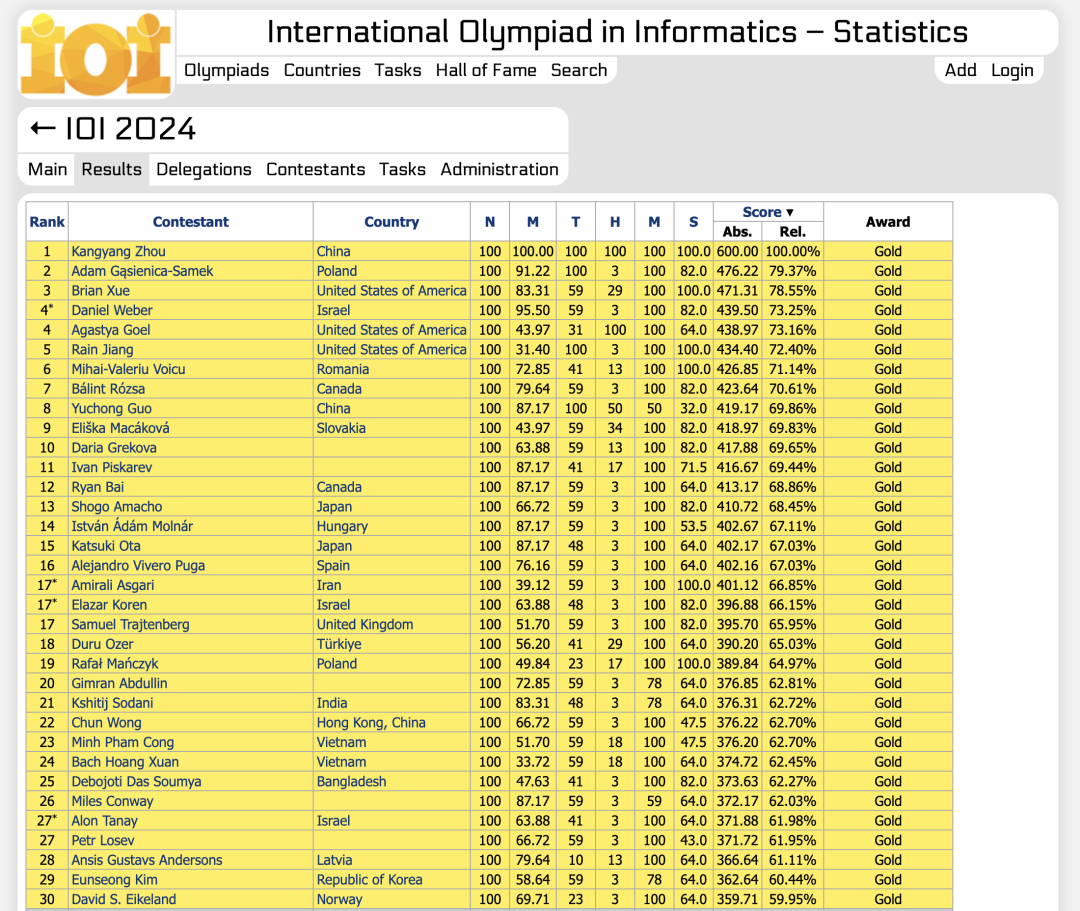Open Kshitij Sodani's profile
The height and width of the screenshot is (911, 1080).
tap(112, 703)
